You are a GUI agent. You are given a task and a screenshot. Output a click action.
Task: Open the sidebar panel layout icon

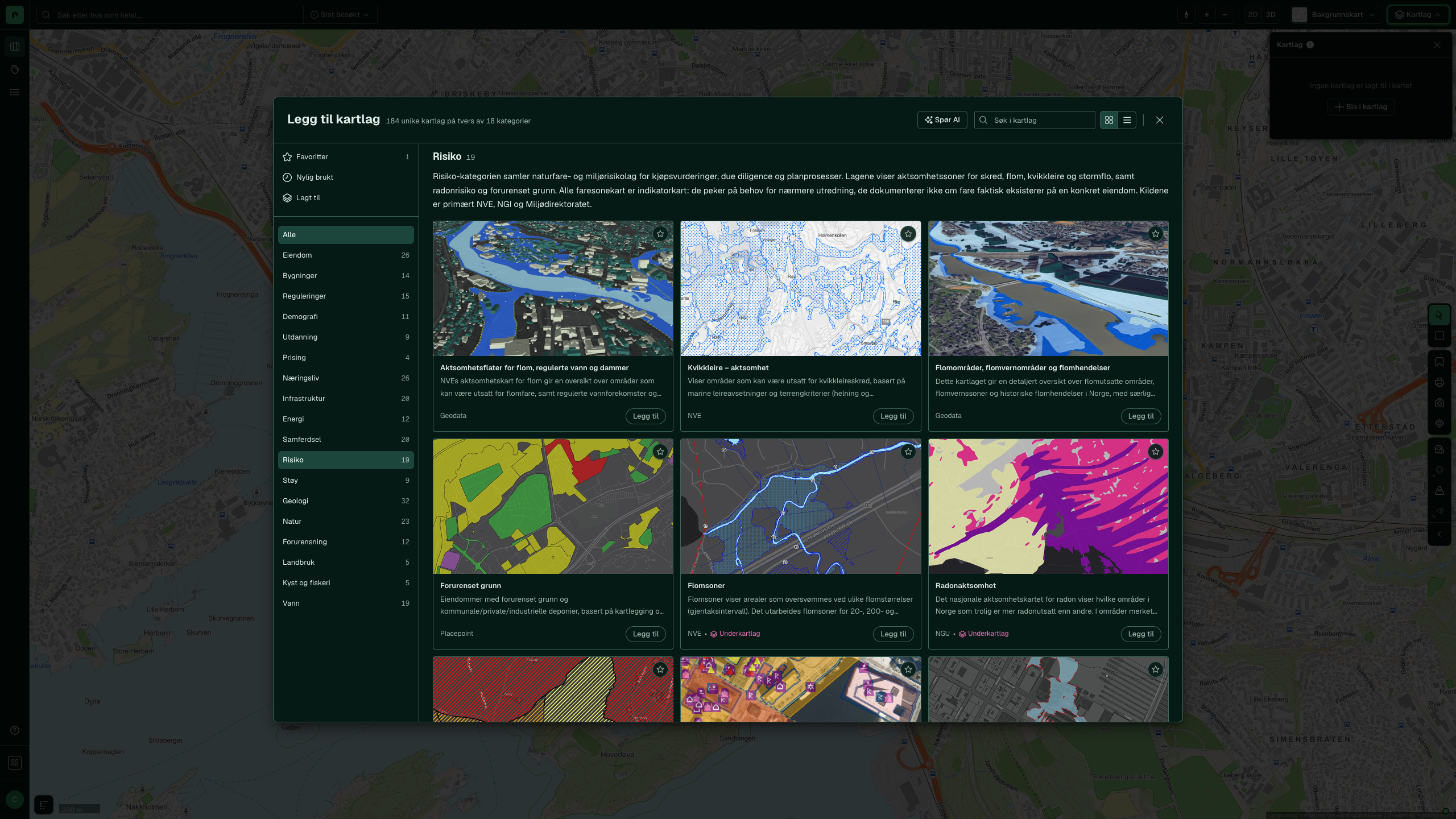(15, 47)
